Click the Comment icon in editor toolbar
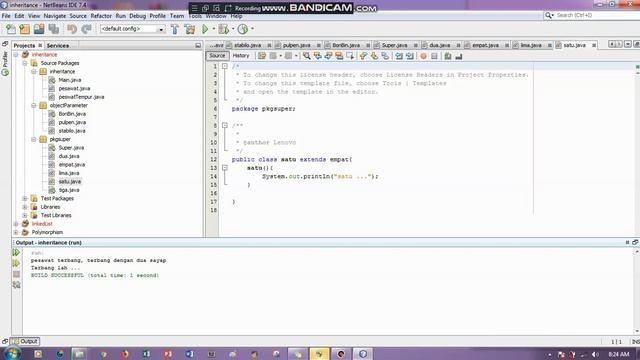 click(x=448, y=56)
